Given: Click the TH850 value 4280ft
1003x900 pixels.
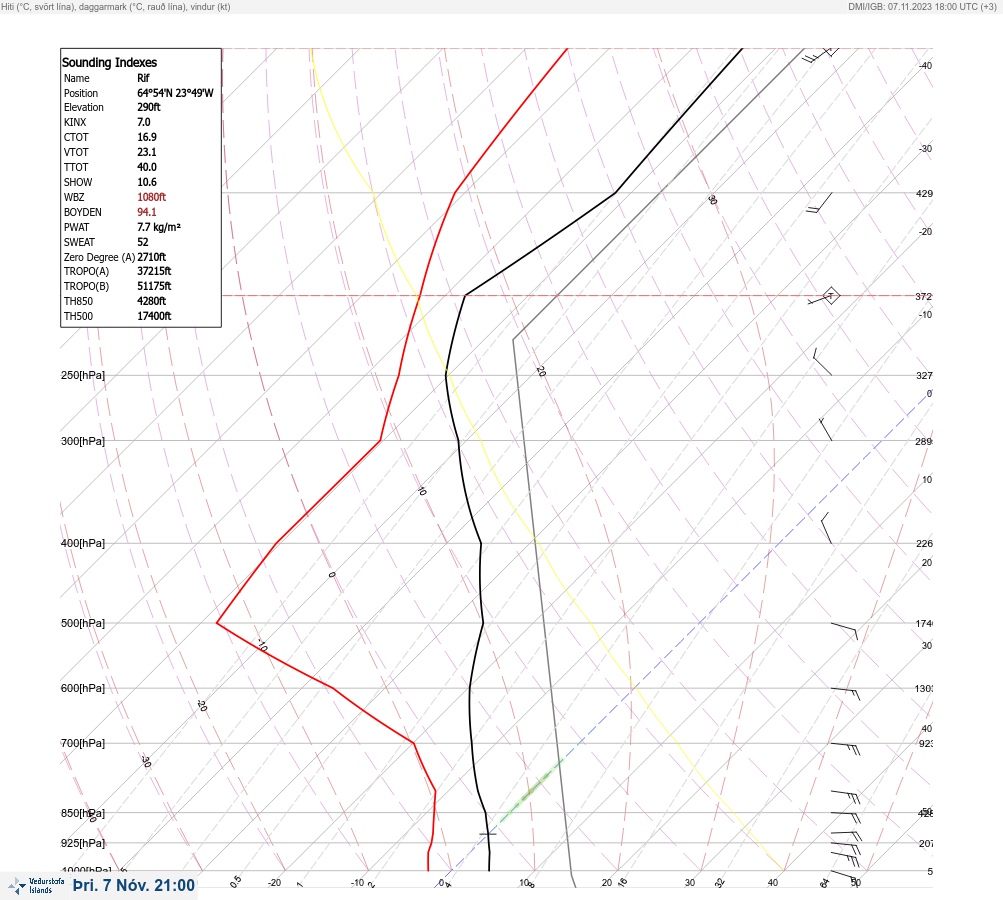Looking at the screenshot, I should point(152,301).
